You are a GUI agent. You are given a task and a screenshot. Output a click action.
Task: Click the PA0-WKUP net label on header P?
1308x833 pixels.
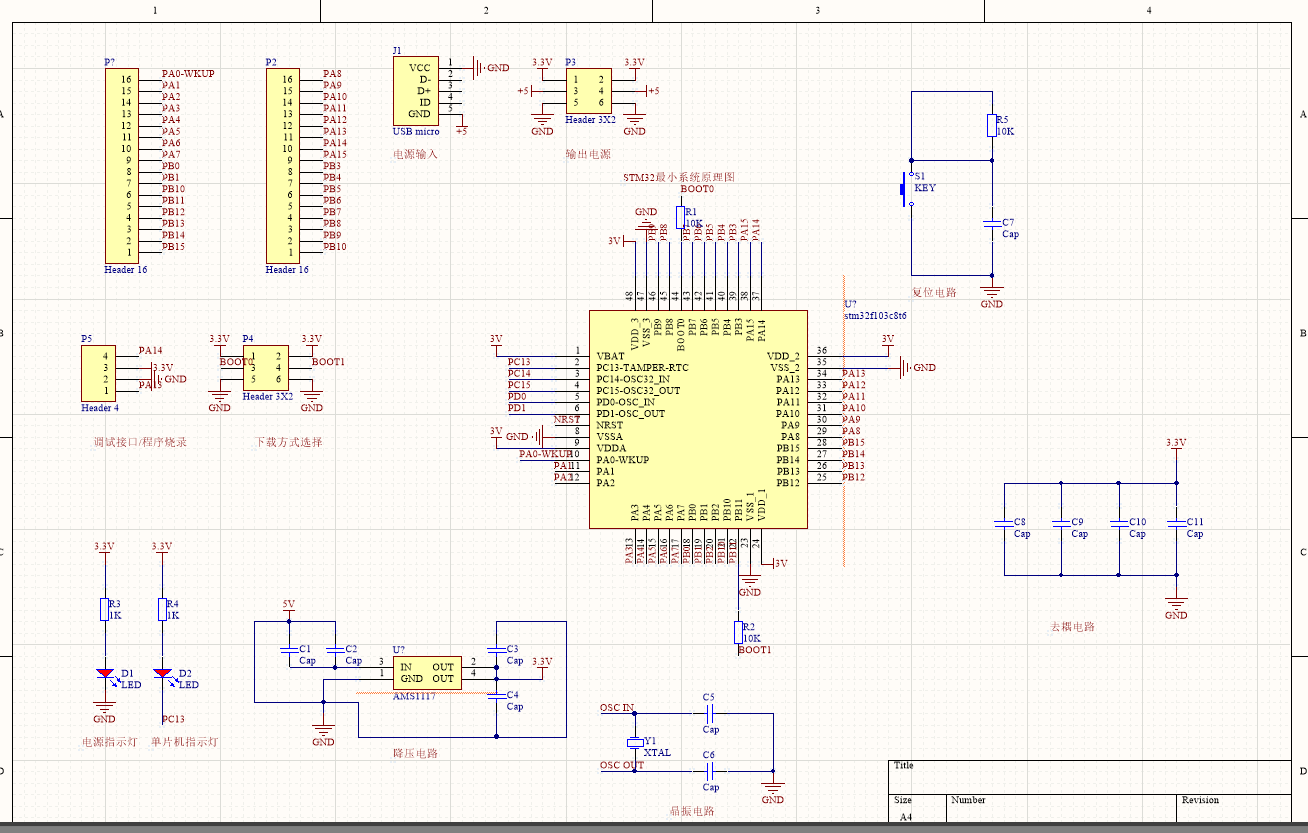click(188, 74)
